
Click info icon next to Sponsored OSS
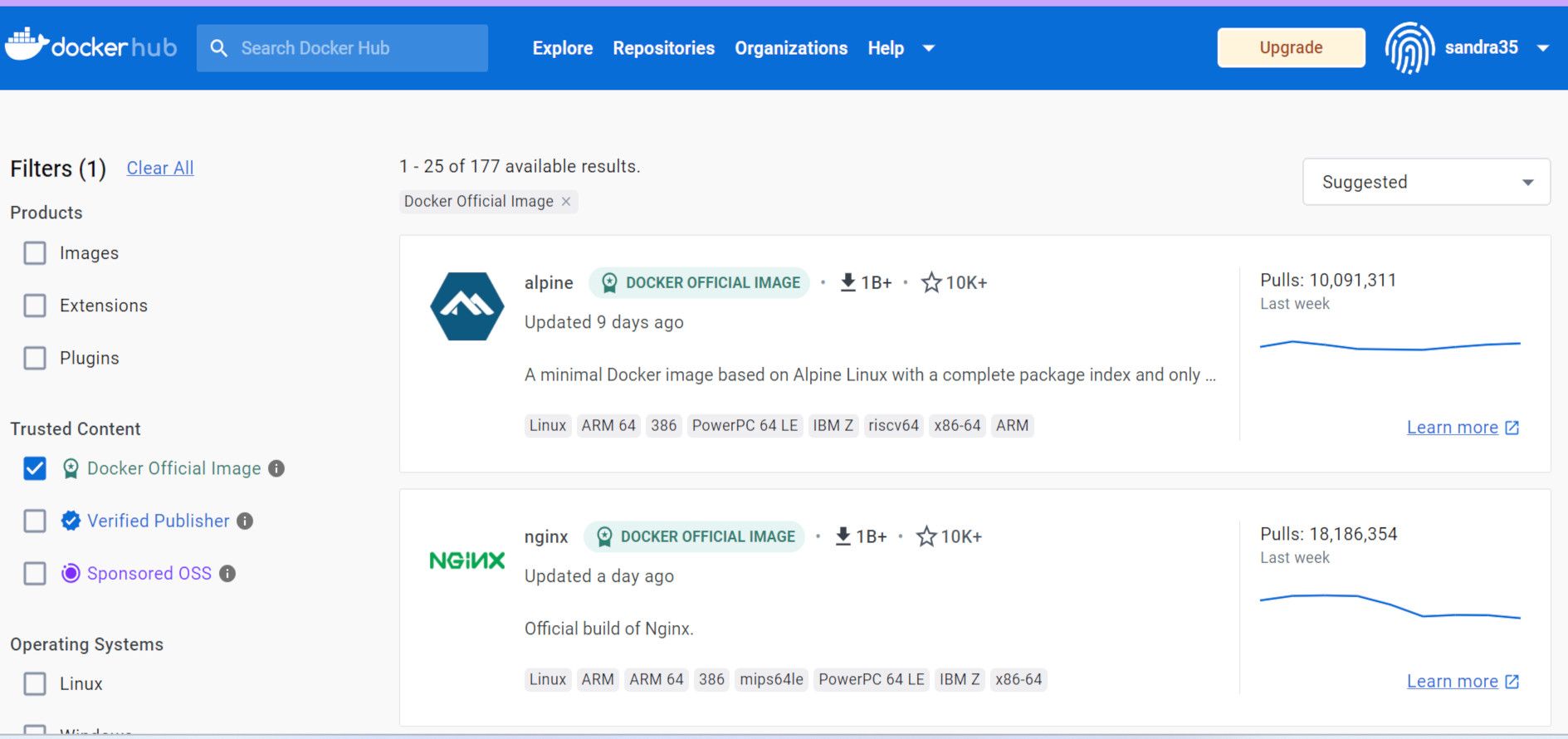[227, 574]
